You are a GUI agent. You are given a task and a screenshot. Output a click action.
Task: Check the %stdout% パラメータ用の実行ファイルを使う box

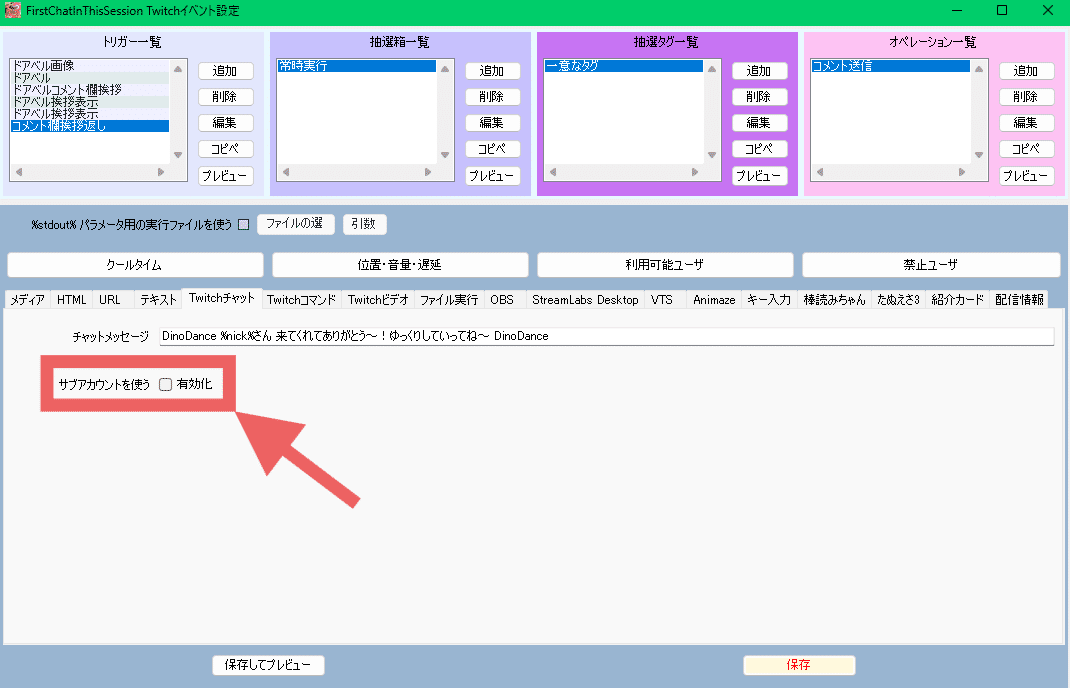(x=241, y=224)
